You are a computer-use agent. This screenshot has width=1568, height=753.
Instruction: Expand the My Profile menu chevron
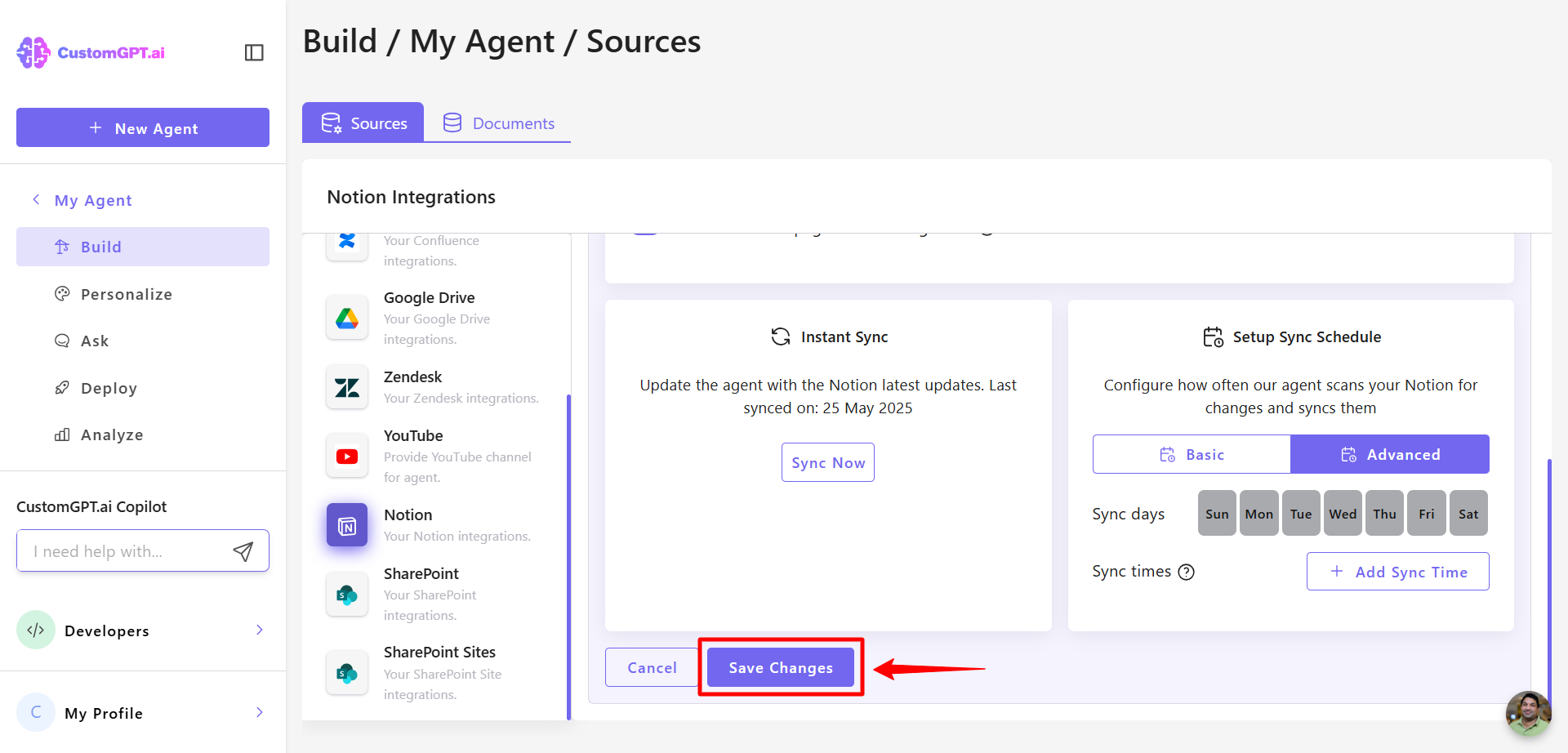[259, 712]
